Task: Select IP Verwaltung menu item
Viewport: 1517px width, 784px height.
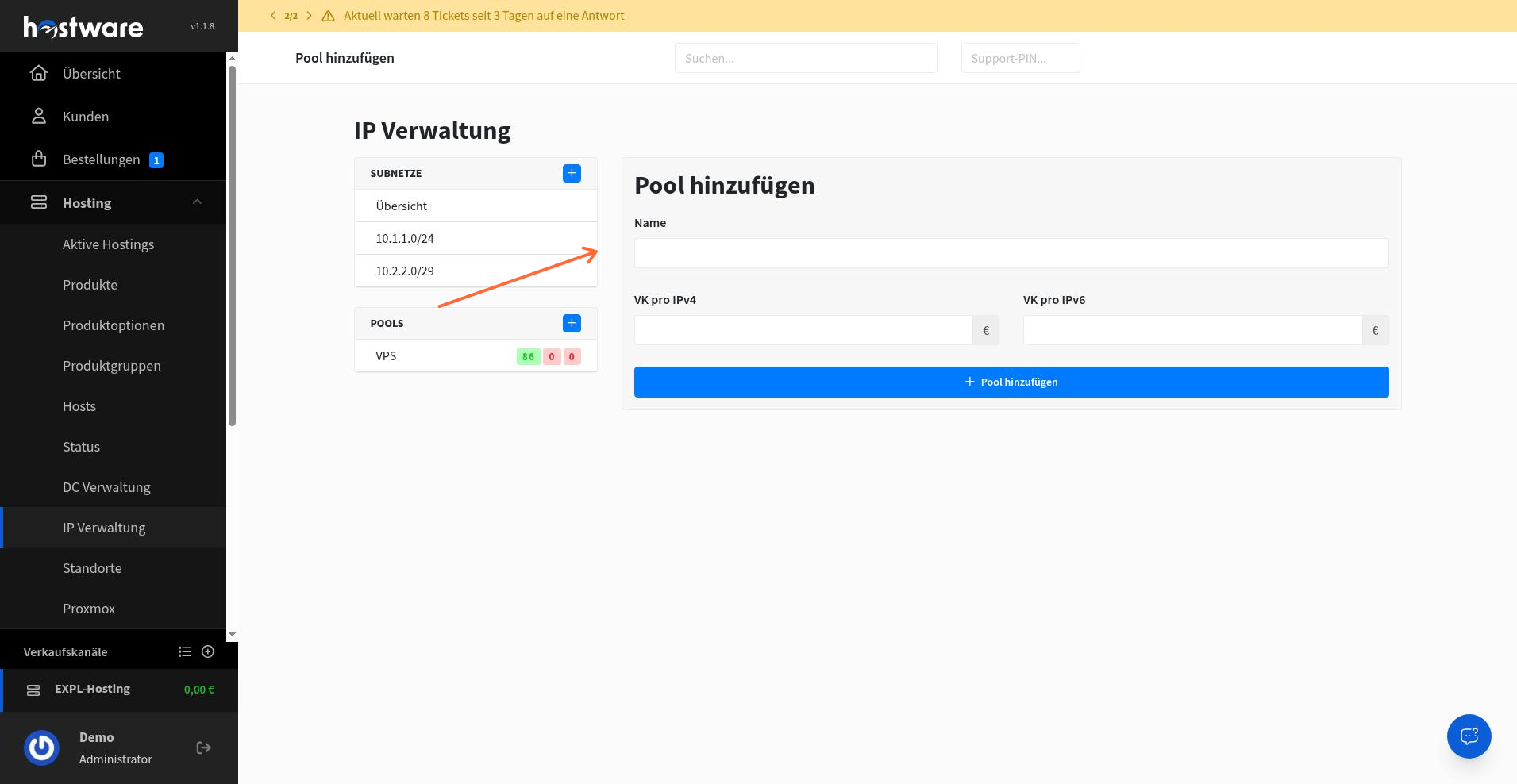Action: 113,528
